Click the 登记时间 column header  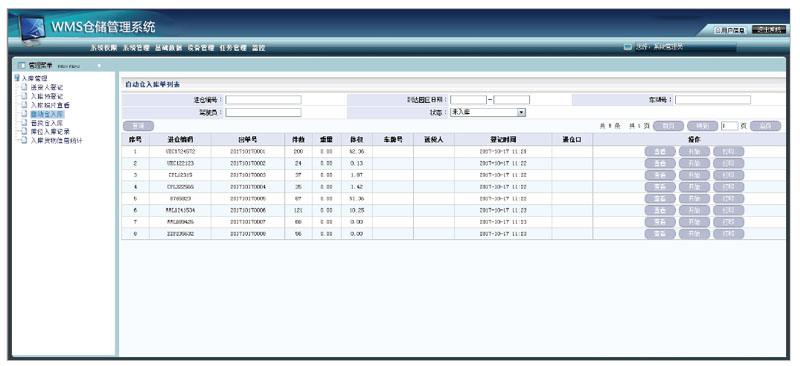(503, 139)
